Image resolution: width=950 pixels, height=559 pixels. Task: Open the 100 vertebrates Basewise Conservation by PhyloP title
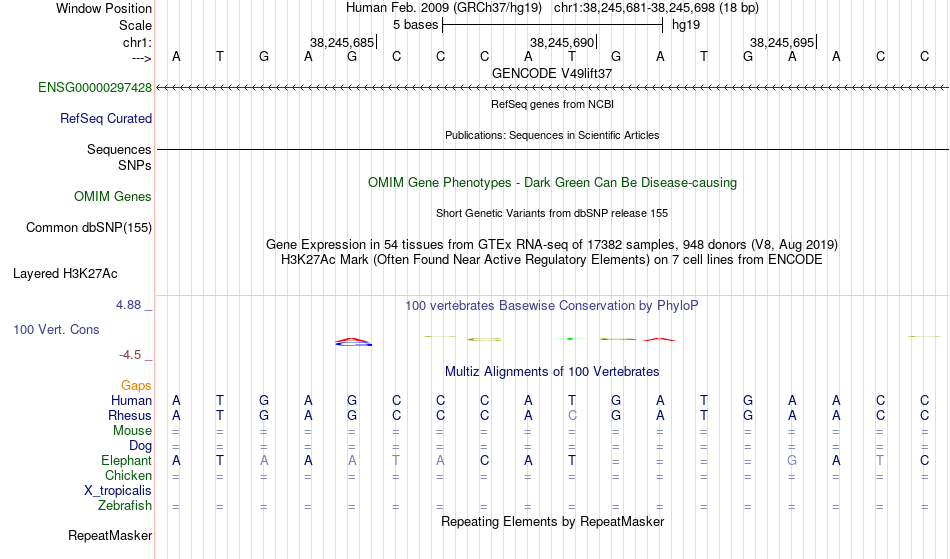552,305
